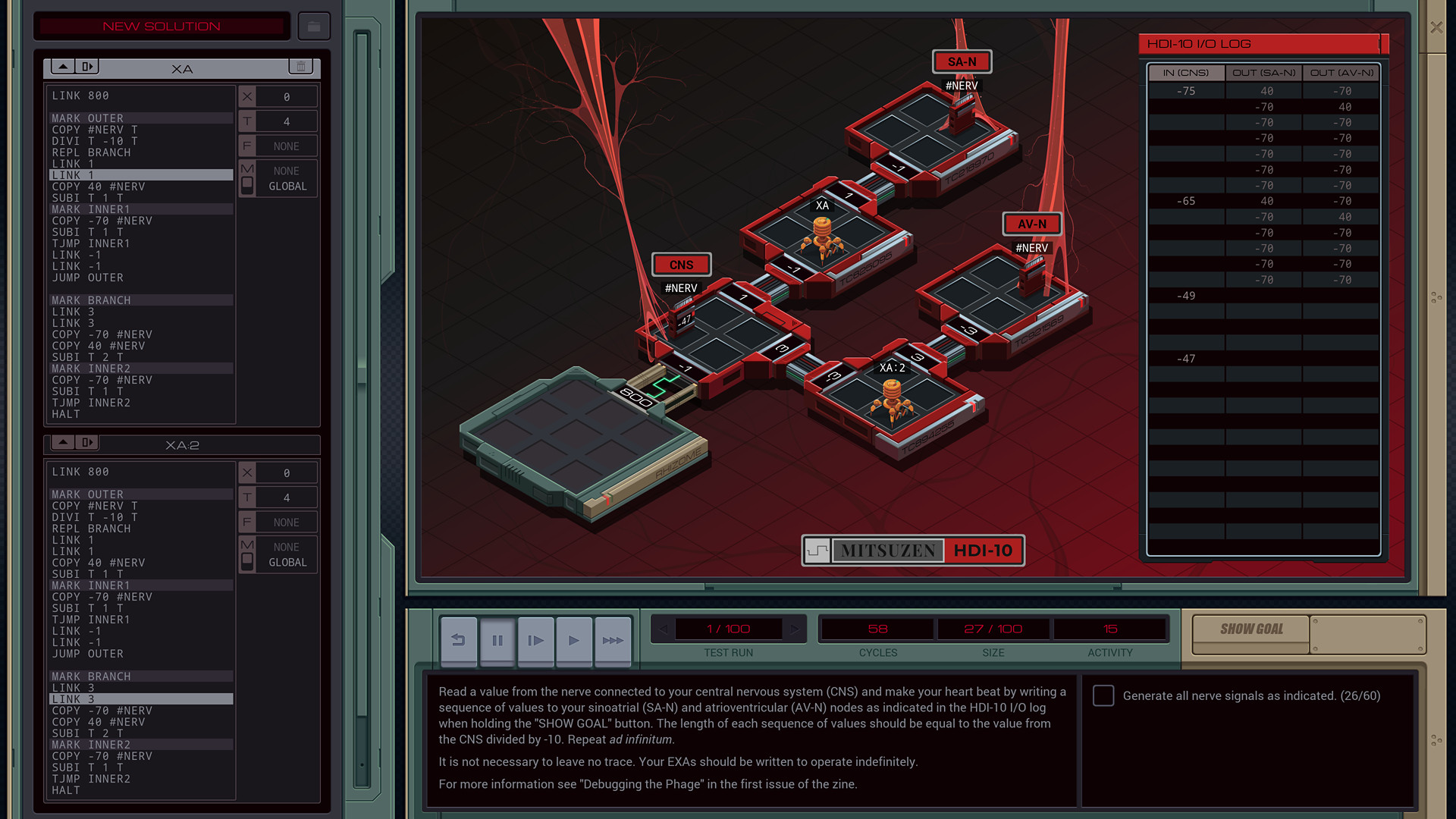Viewport: 1456px width, 819px height.
Task: Click the XA panel delete/trash icon
Action: [301, 66]
